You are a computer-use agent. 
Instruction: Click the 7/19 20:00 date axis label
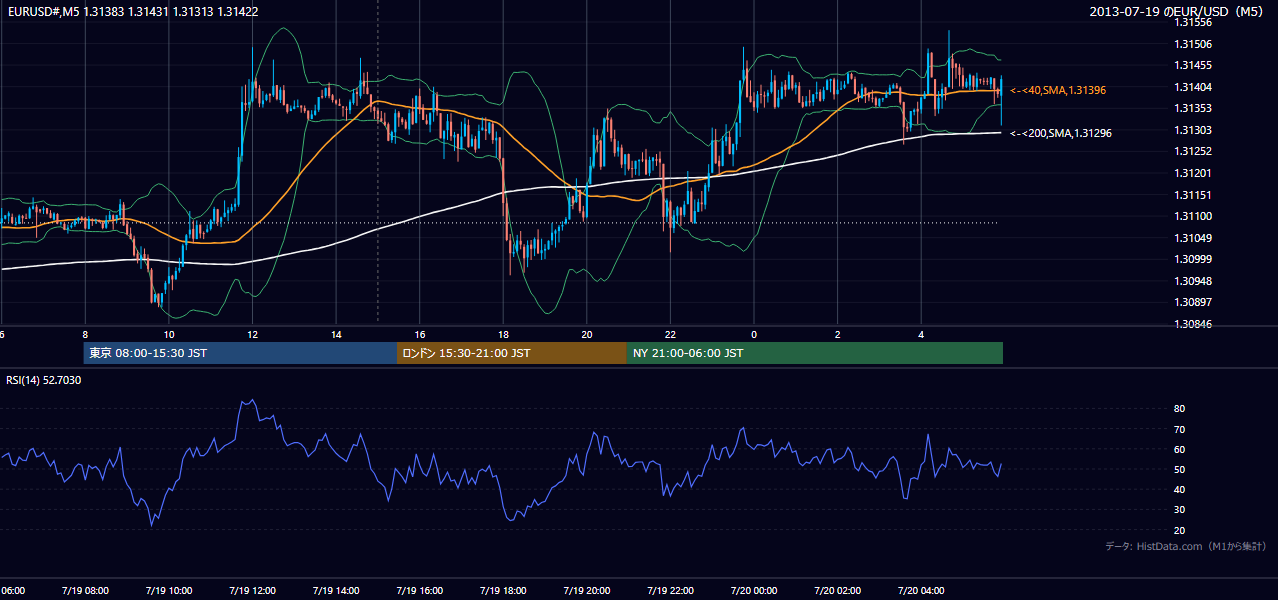click(586, 590)
